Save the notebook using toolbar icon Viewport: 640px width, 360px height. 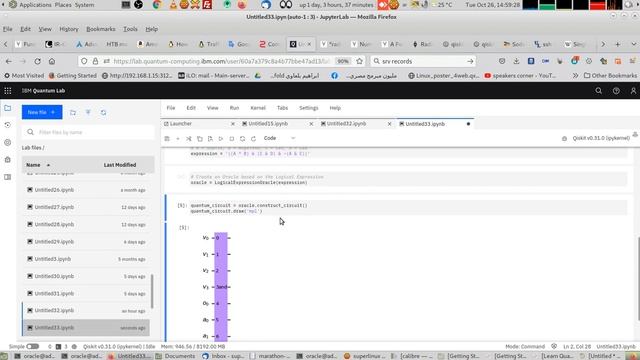point(167,138)
